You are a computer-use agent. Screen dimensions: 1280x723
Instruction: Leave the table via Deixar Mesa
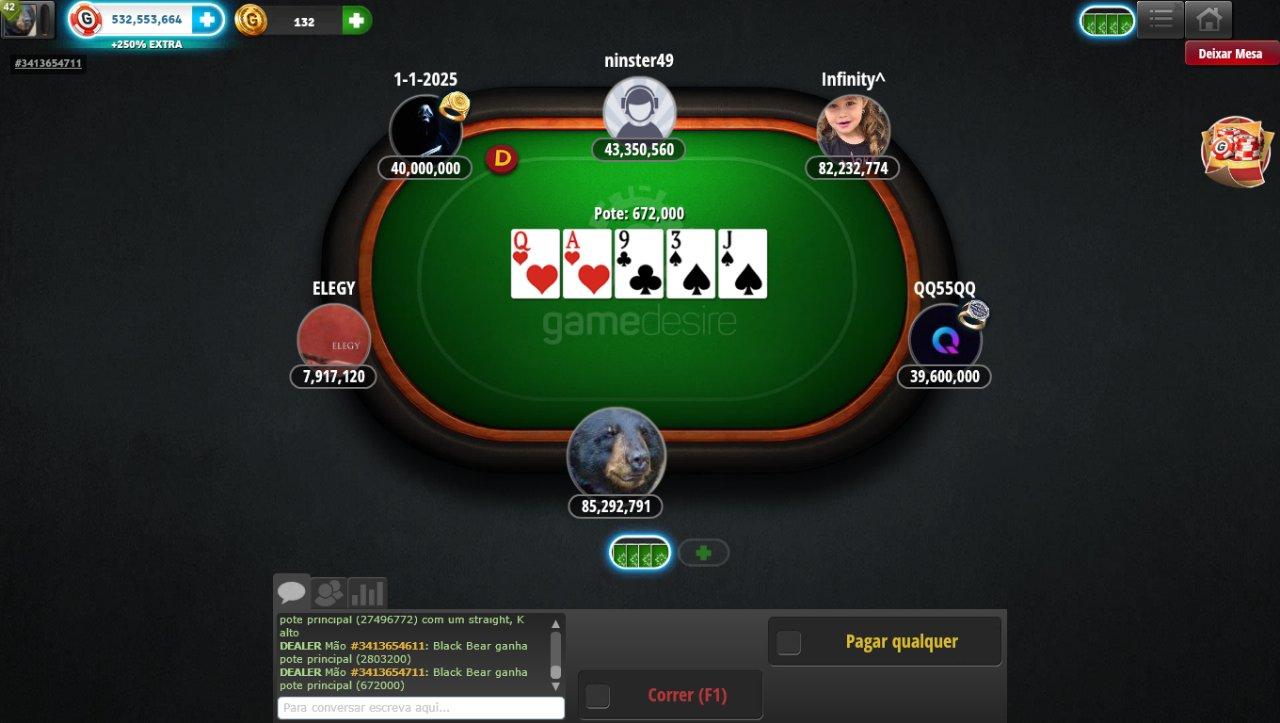[1231, 54]
